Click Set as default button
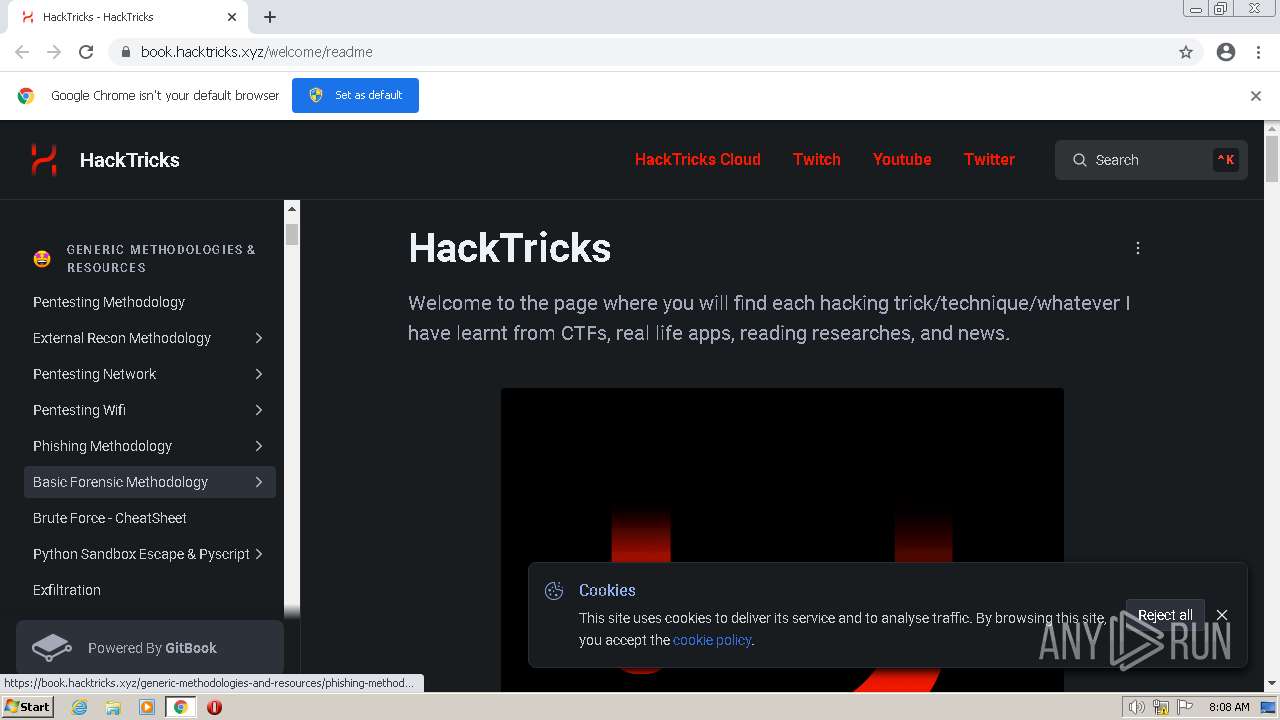 (x=355, y=95)
